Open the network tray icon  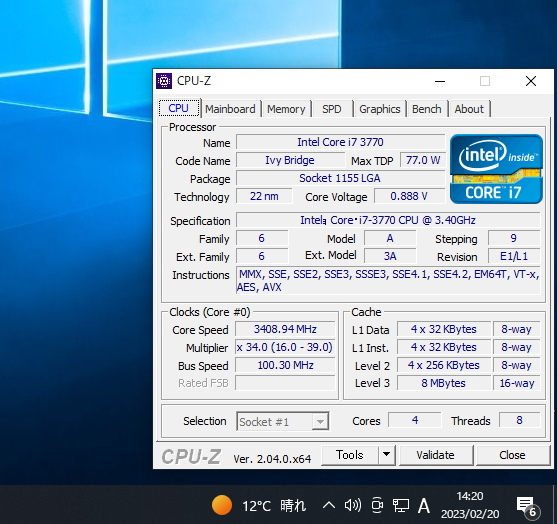tap(401, 505)
